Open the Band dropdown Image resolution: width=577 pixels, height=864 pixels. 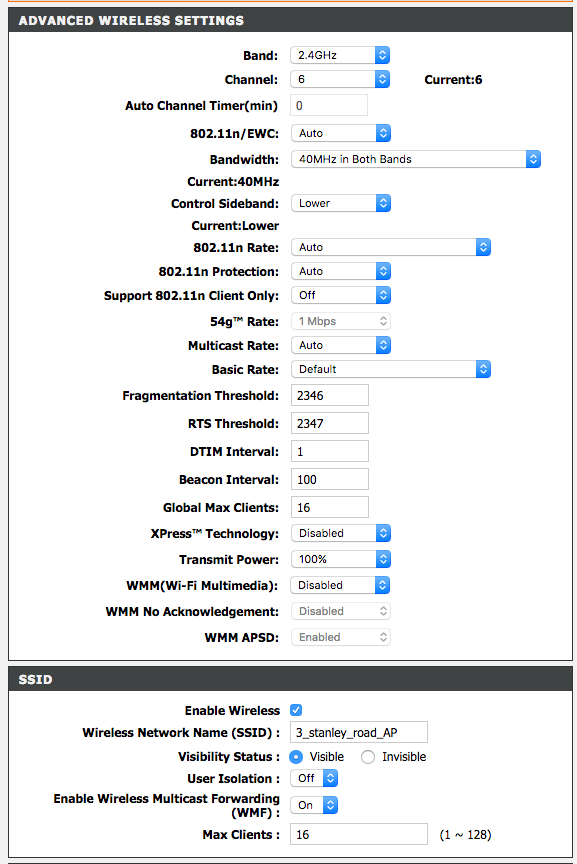(x=339, y=55)
